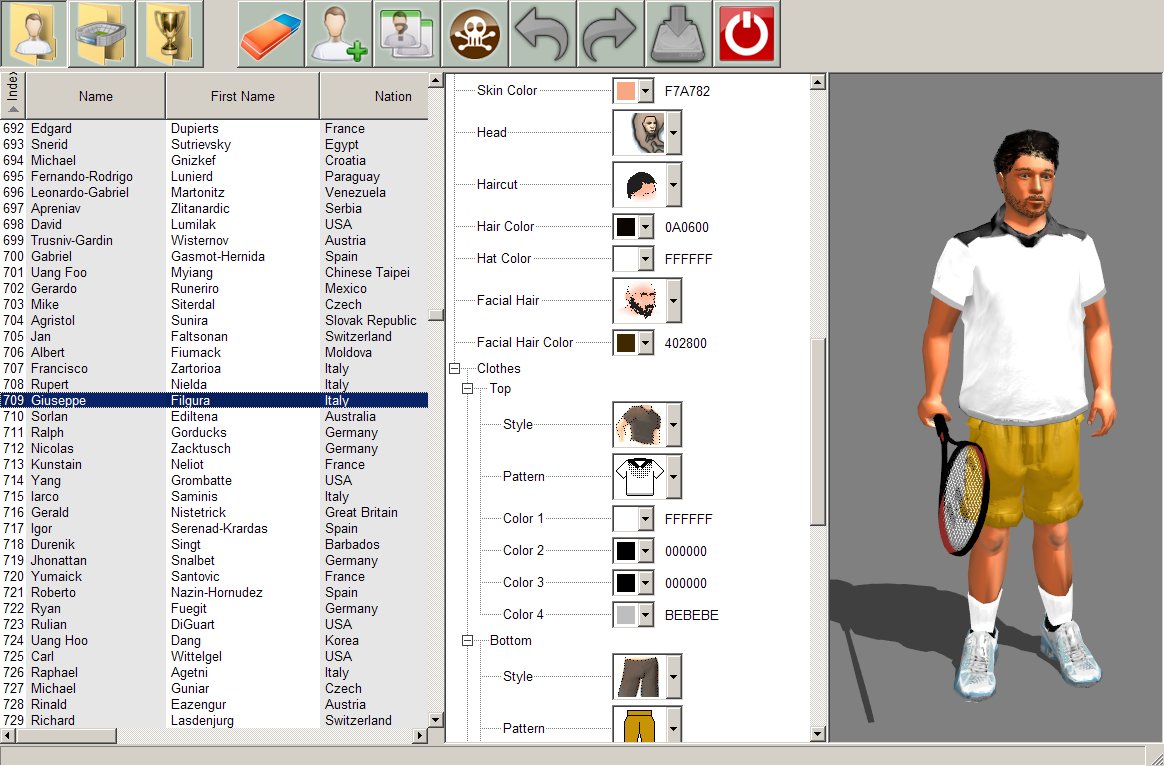Select player 724 Uang Hoo Dang
This screenshot has height=766, width=1164.
214,641
